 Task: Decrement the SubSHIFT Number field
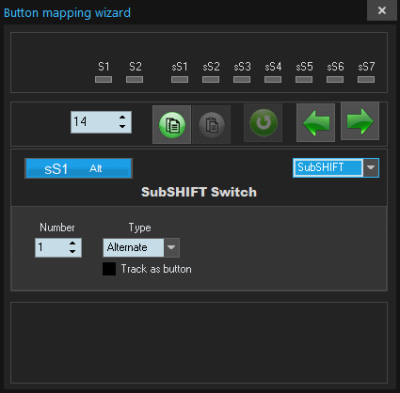(72, 252)
